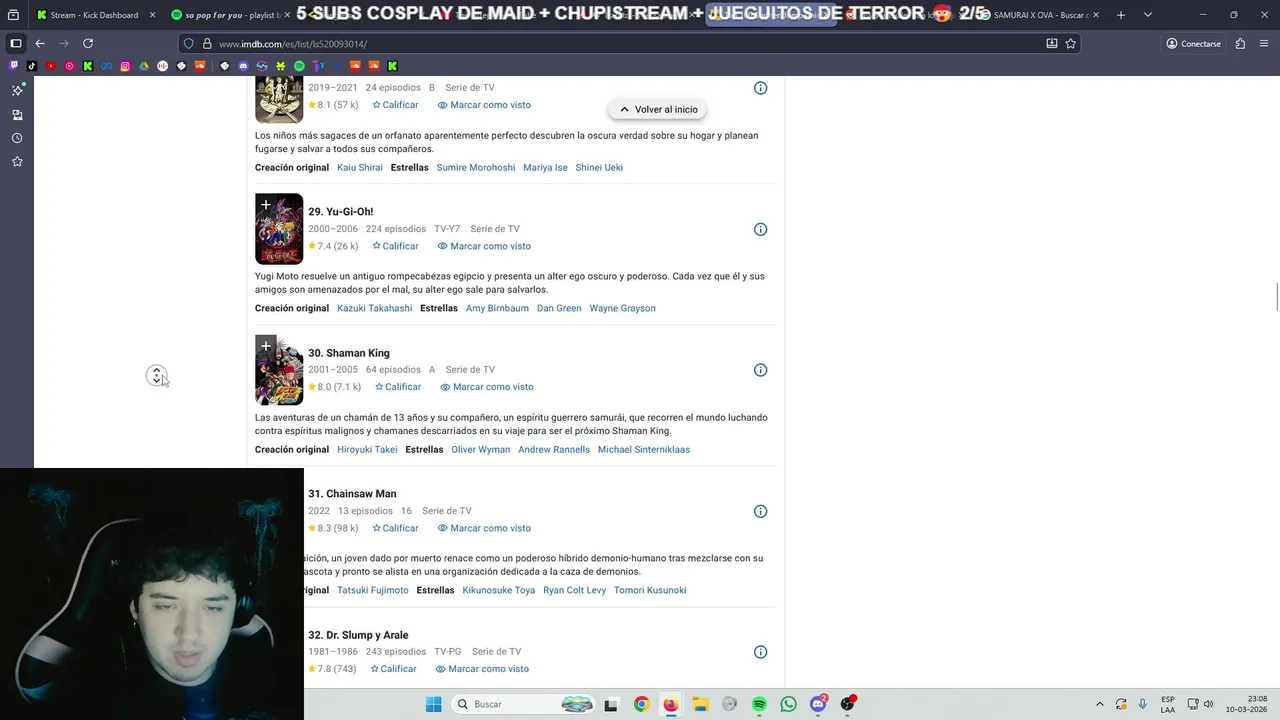Open synced tabs sidebar icon

pyautogui.click(x=17, y=114)
